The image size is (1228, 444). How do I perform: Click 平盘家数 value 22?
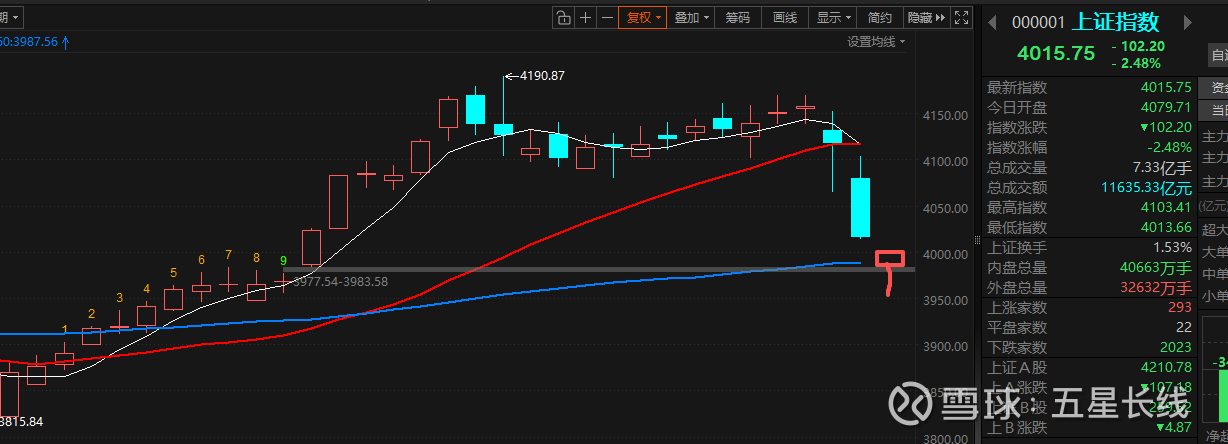click(1184, 327)
